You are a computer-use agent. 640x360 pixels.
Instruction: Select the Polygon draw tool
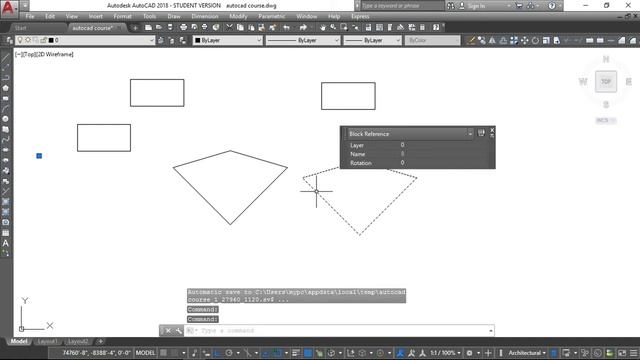coord(5,88)
